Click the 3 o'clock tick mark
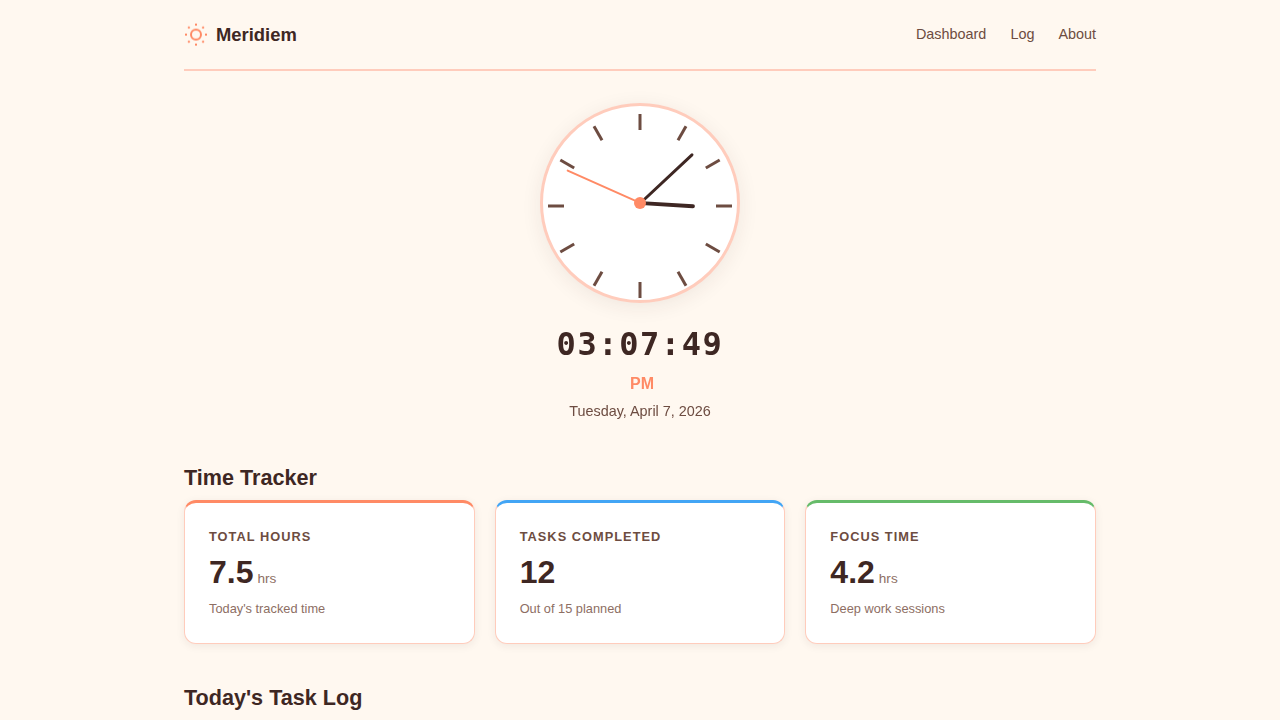Screen dimensions: 1280x720 click(723, 206)
